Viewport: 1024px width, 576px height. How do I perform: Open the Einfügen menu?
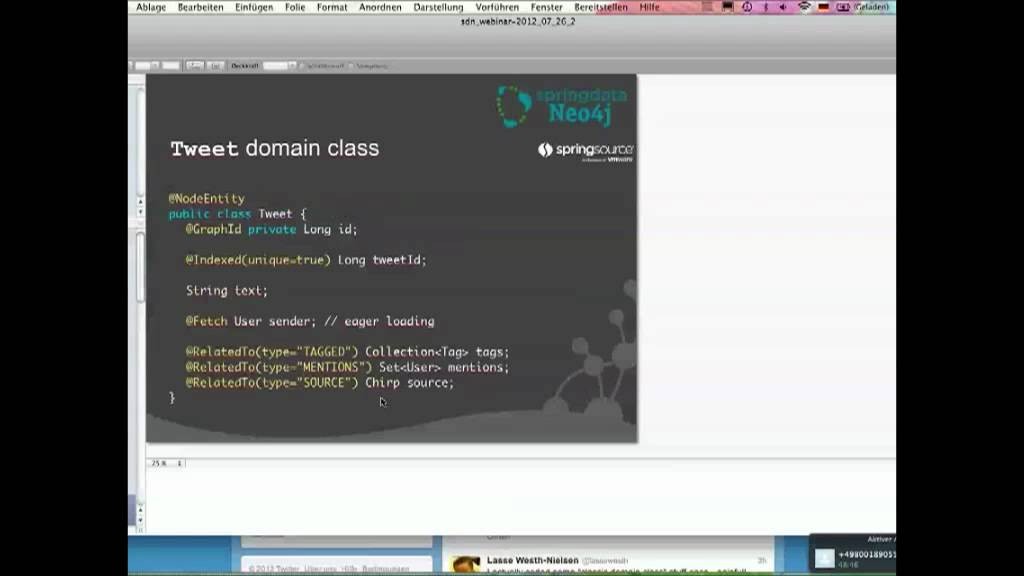pos(254,7)
